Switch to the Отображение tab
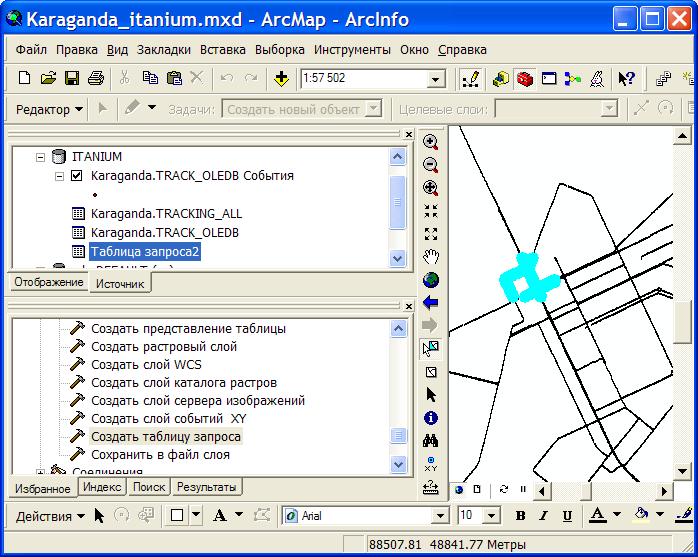Image resolution: width=698 pixels, height=557 pixels. (x=49, y=282)
